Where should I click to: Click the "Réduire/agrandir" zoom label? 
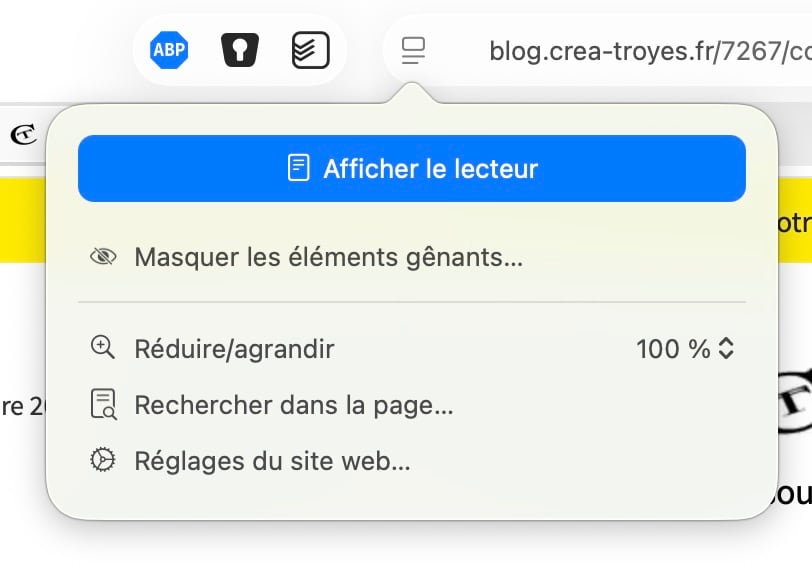click(234, 349)
